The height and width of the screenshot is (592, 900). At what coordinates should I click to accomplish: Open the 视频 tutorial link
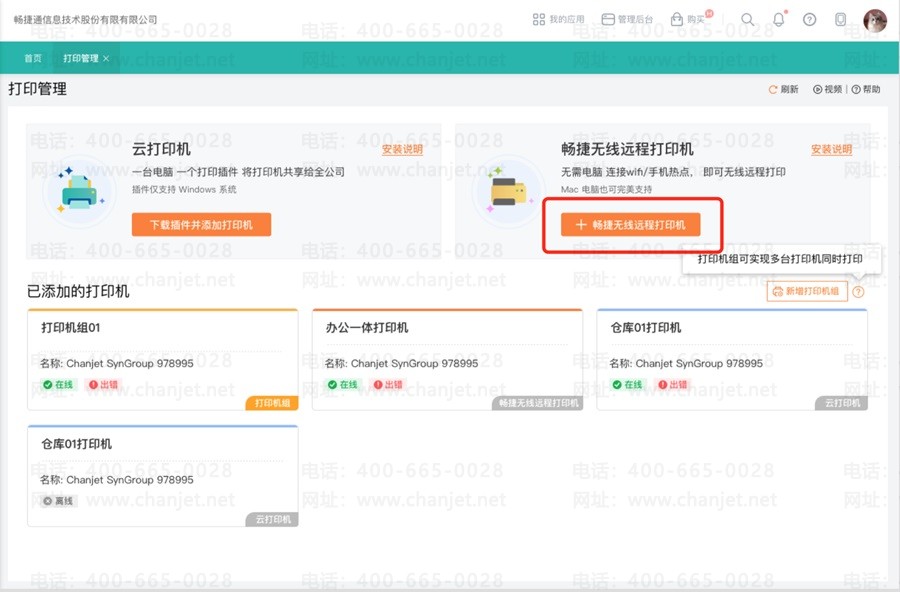(828, 89)
